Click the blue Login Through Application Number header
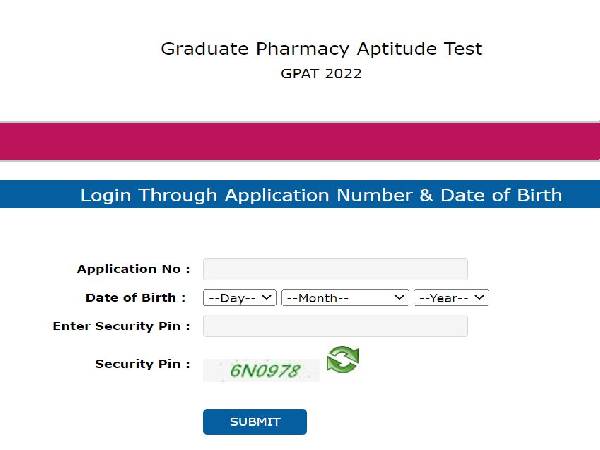The height and width of the screenshot is (450, 600). pos(320,195)
